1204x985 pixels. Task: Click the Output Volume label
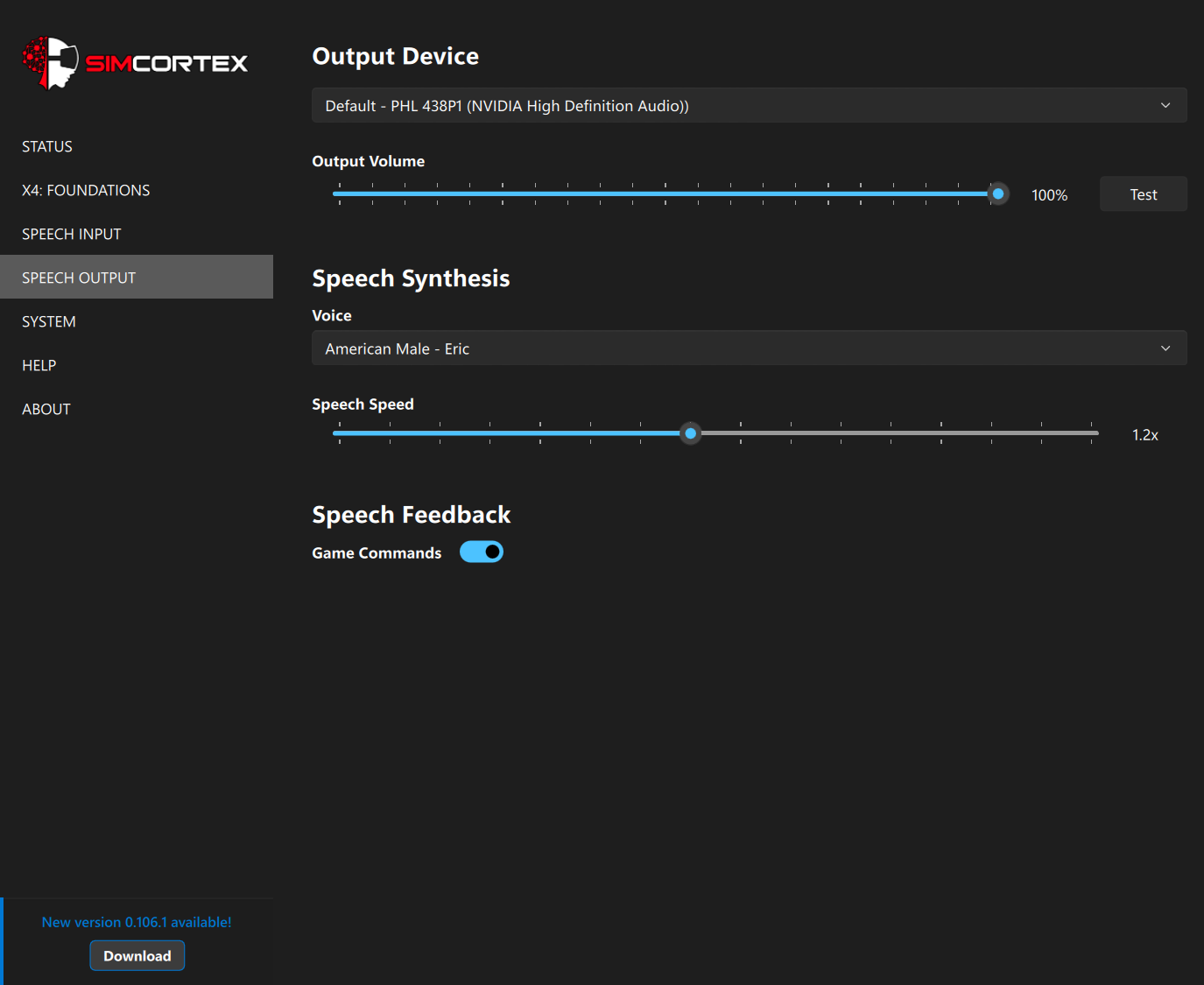(x=369, y=161)
